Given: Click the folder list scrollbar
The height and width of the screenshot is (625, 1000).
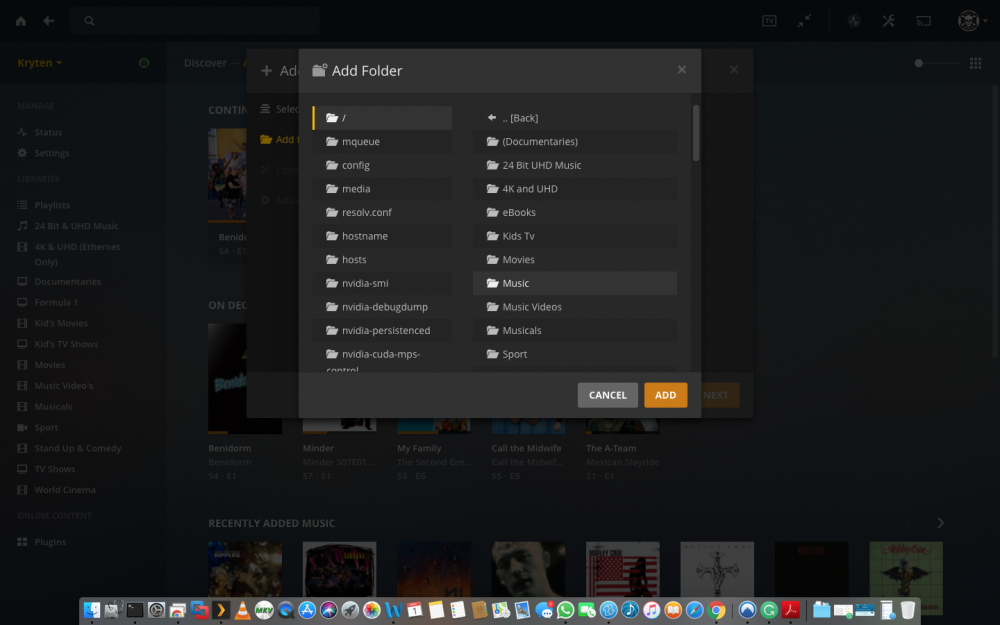Looking at the screenshot, I should tap(696, 133).
